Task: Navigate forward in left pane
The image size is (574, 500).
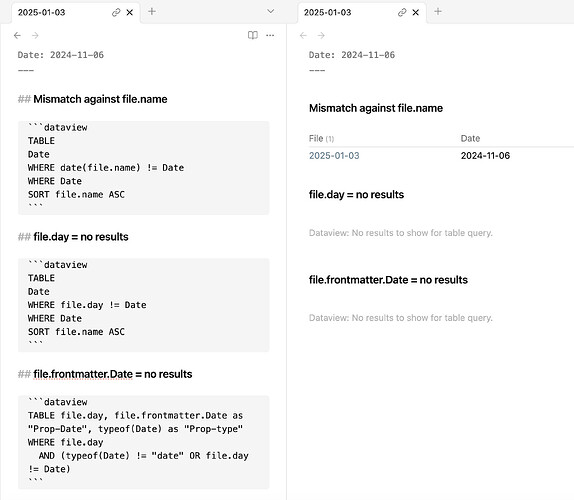Action: (35, 36)
